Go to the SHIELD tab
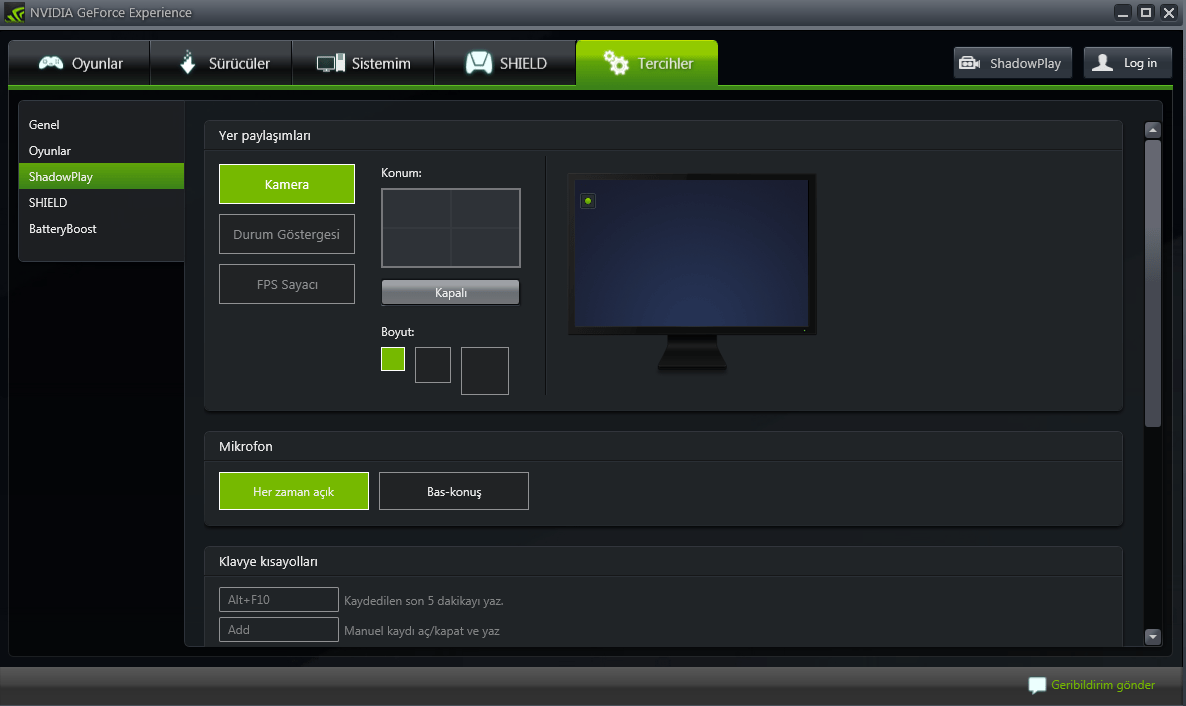Screen dimensions: 1186x706 pyautogui.click(x=505, y=63)
